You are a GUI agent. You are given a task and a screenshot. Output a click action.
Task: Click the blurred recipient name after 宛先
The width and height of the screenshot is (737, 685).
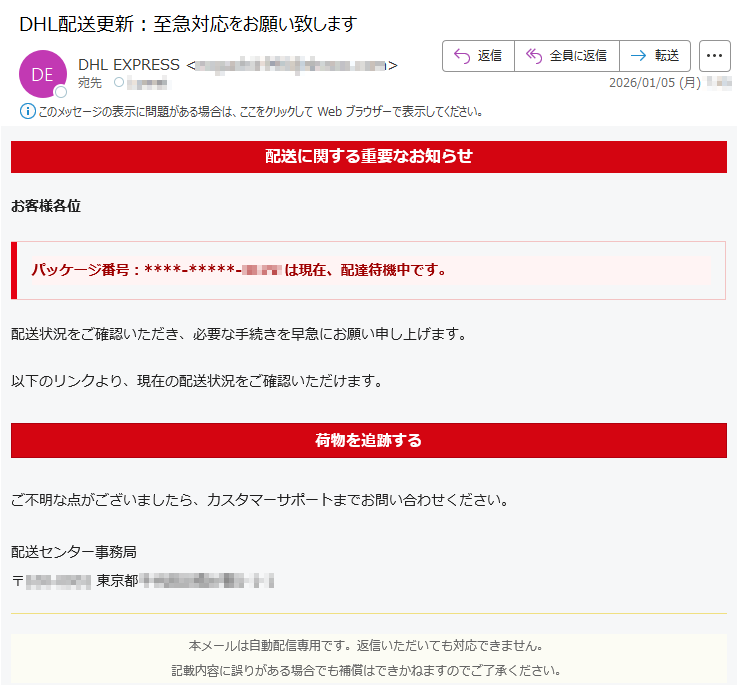(146, 83)
